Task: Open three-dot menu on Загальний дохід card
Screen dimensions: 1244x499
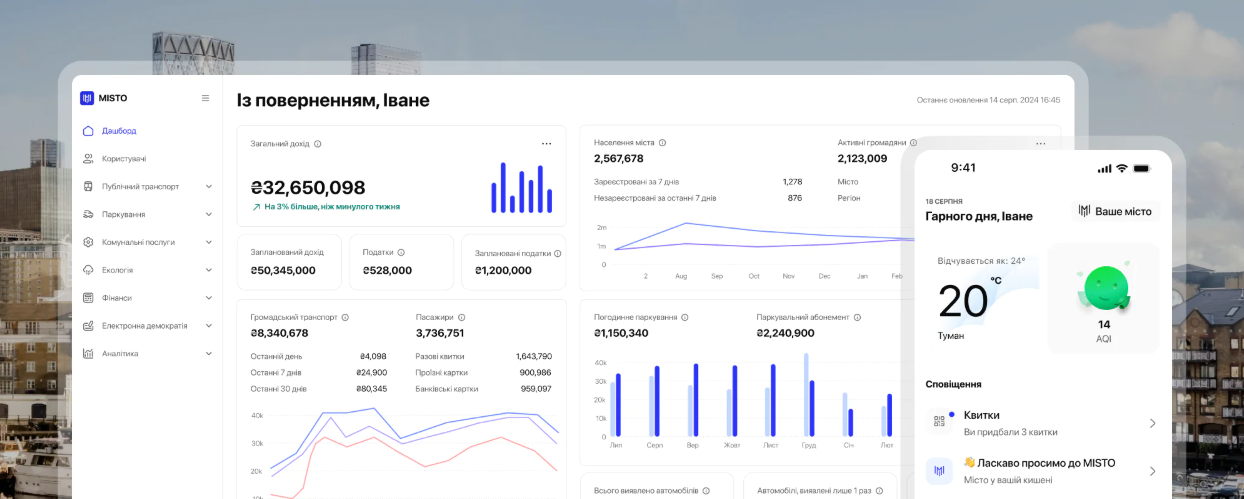Action: coord(546,144)
